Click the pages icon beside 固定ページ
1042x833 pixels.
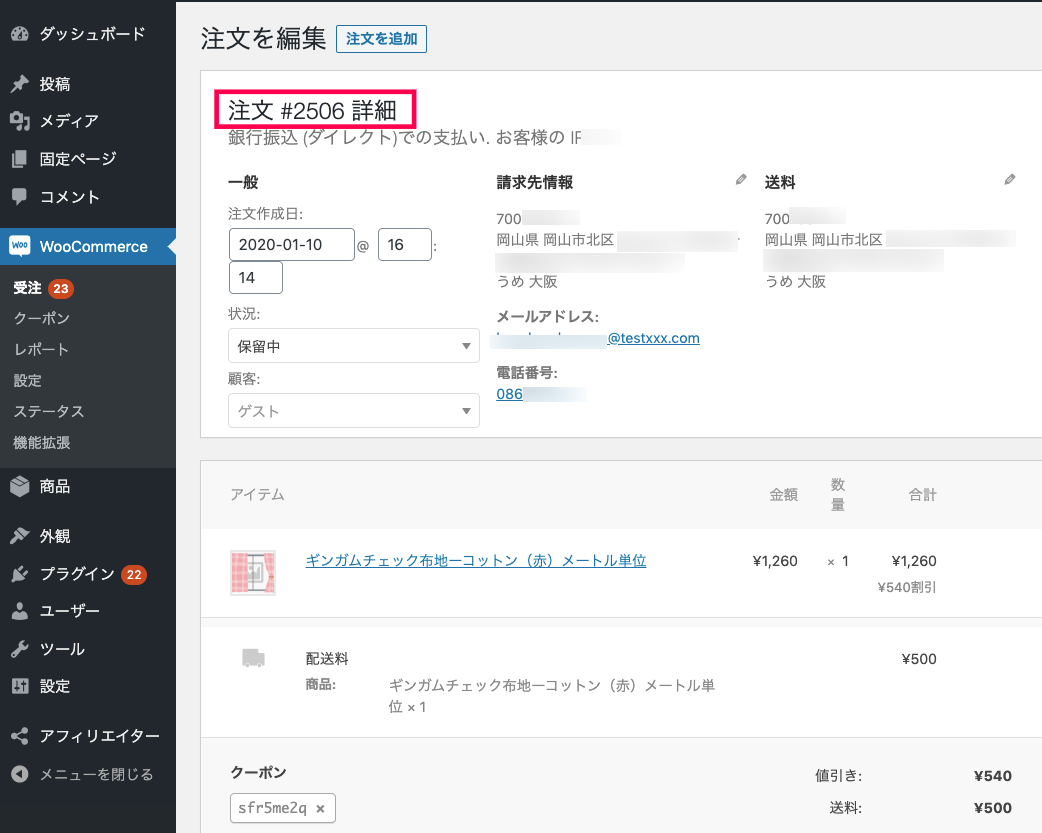coord(20,159)
